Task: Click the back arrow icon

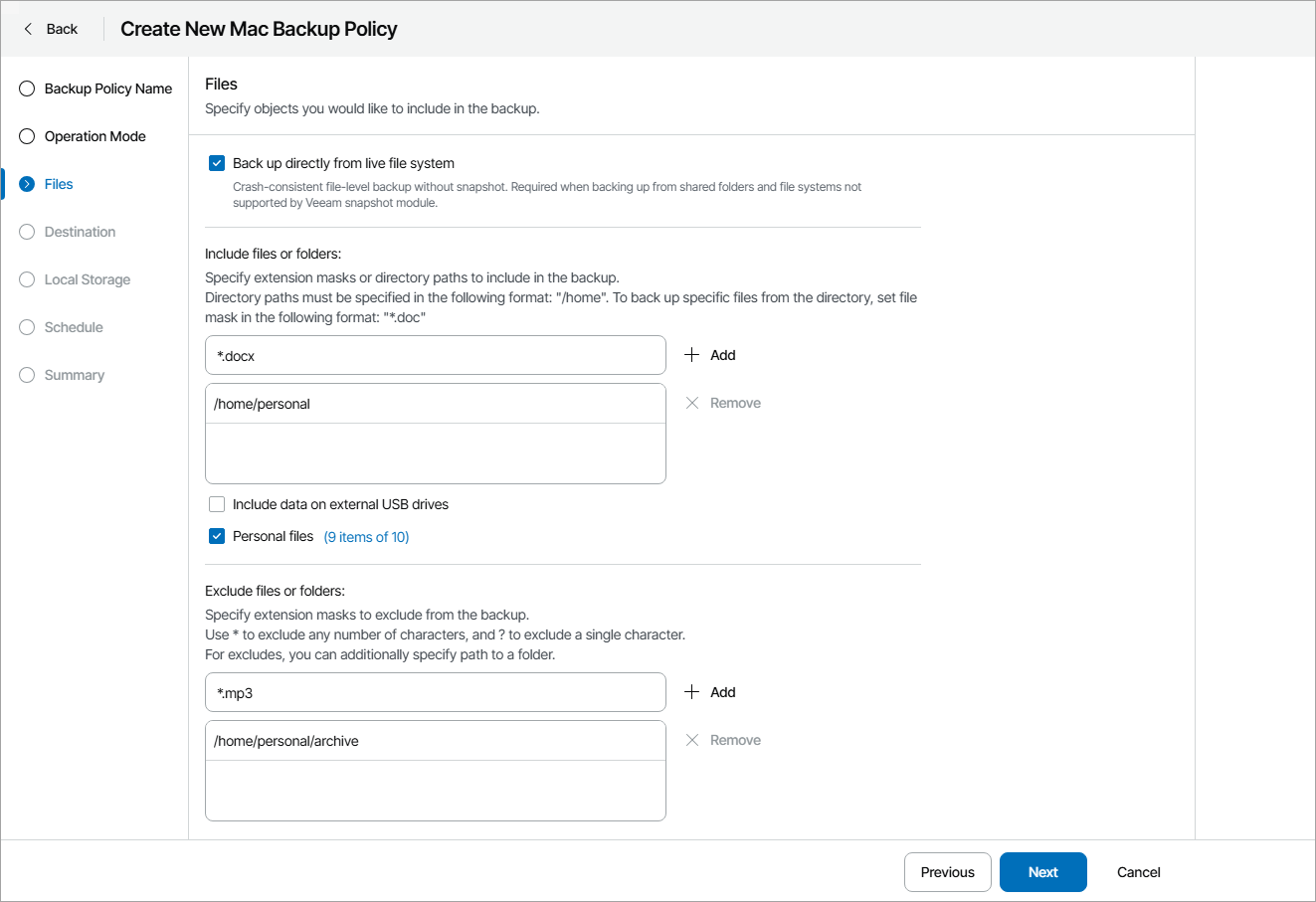Action: pyautogui.click(x=28, y=29)
